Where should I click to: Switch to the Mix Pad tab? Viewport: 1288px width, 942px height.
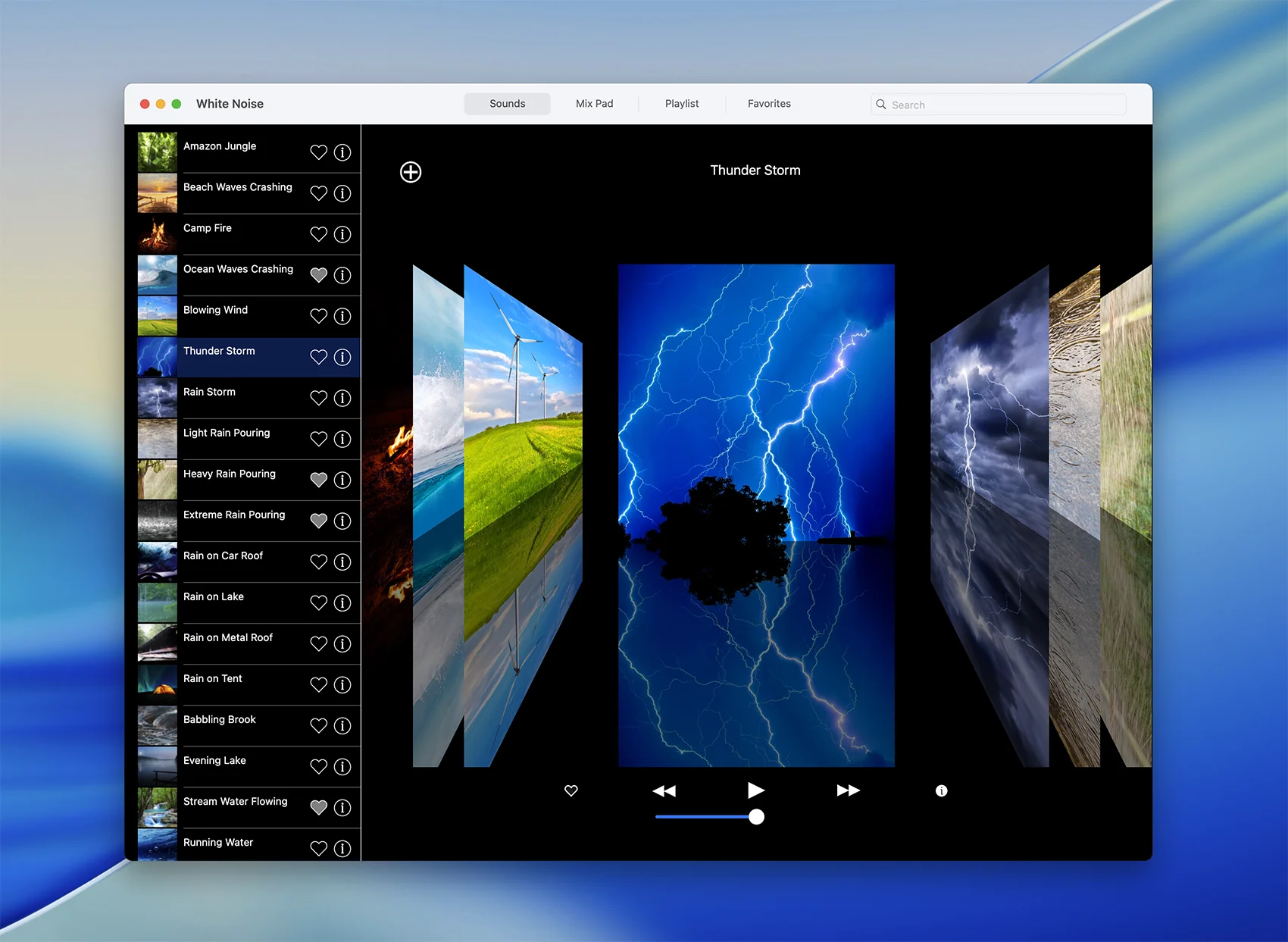pos(594,104)
